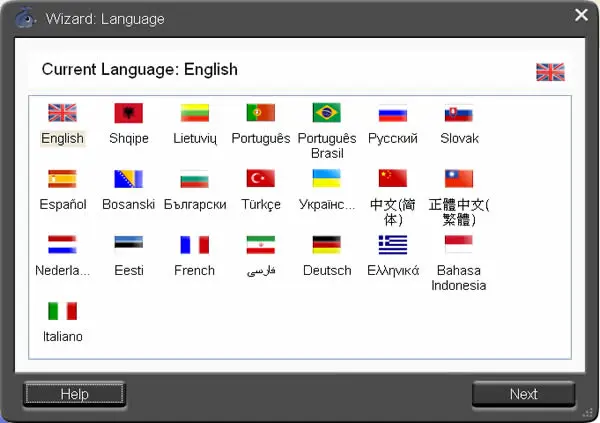Close the Language wizard window
Image resolution: width=600 pixels, height=423 pixels.
coord(581,15)
